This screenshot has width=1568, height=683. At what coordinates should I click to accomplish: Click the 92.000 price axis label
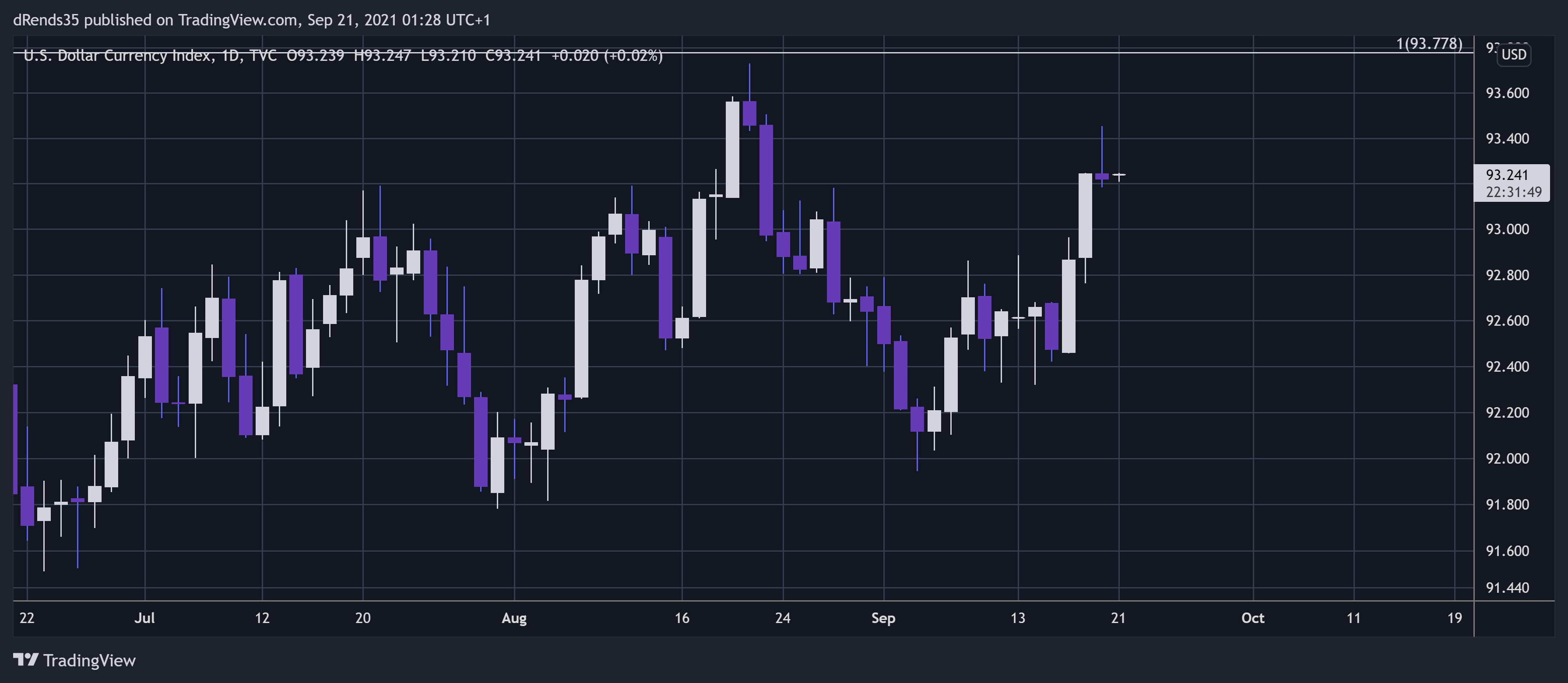click(1507, 458)
